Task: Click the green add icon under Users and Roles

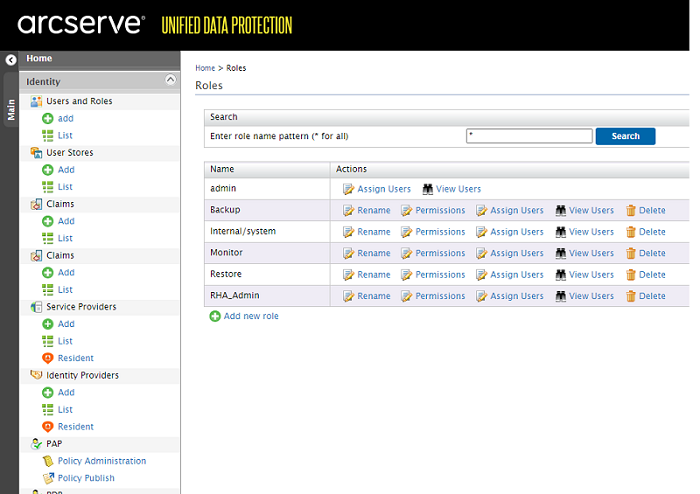Action: [x=48, y=118]
